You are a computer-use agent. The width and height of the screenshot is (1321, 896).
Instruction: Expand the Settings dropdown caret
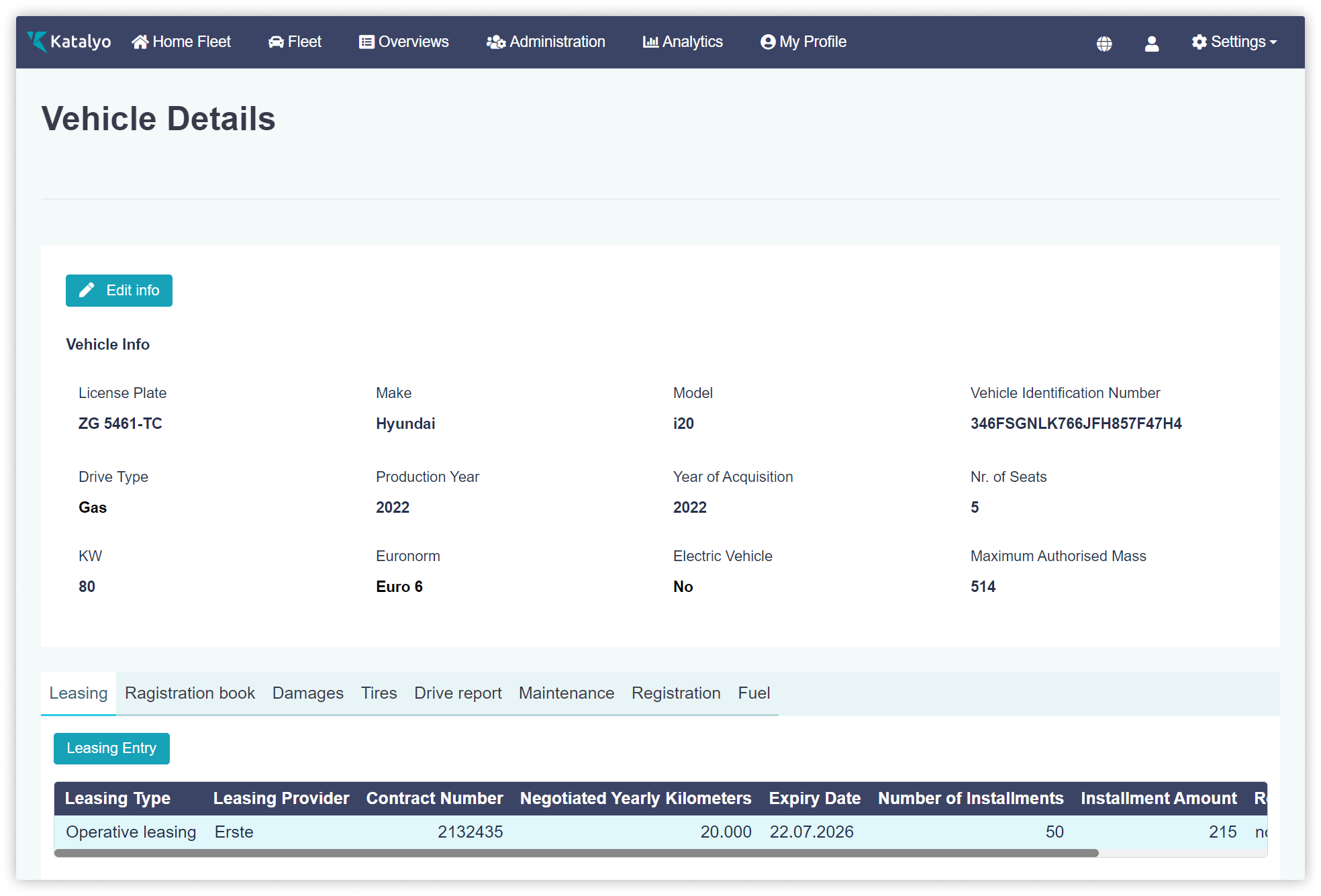(1273, 42)
